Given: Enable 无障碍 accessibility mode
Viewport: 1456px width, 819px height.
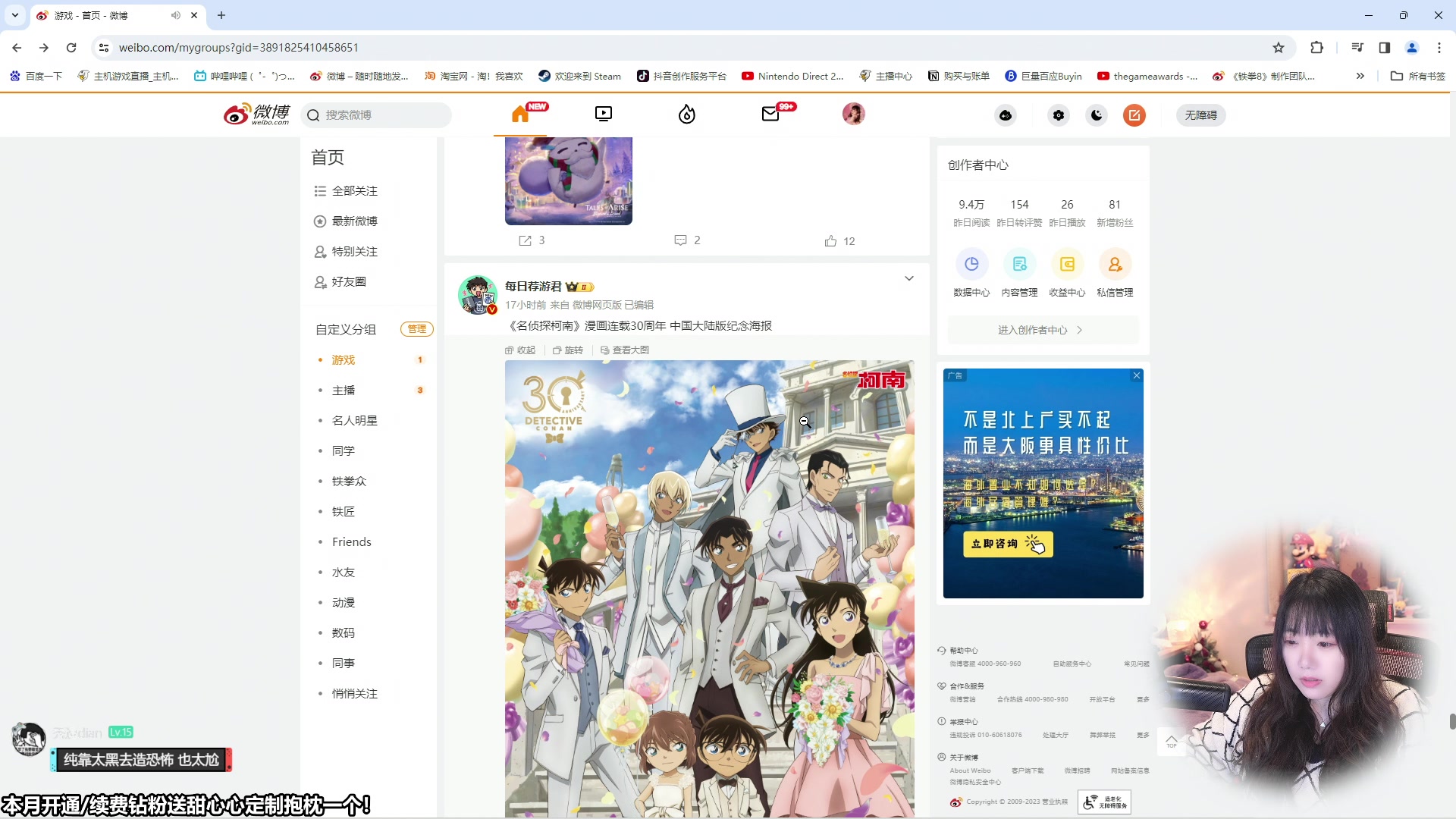Looking at the screenshot, I should 1200,115.
